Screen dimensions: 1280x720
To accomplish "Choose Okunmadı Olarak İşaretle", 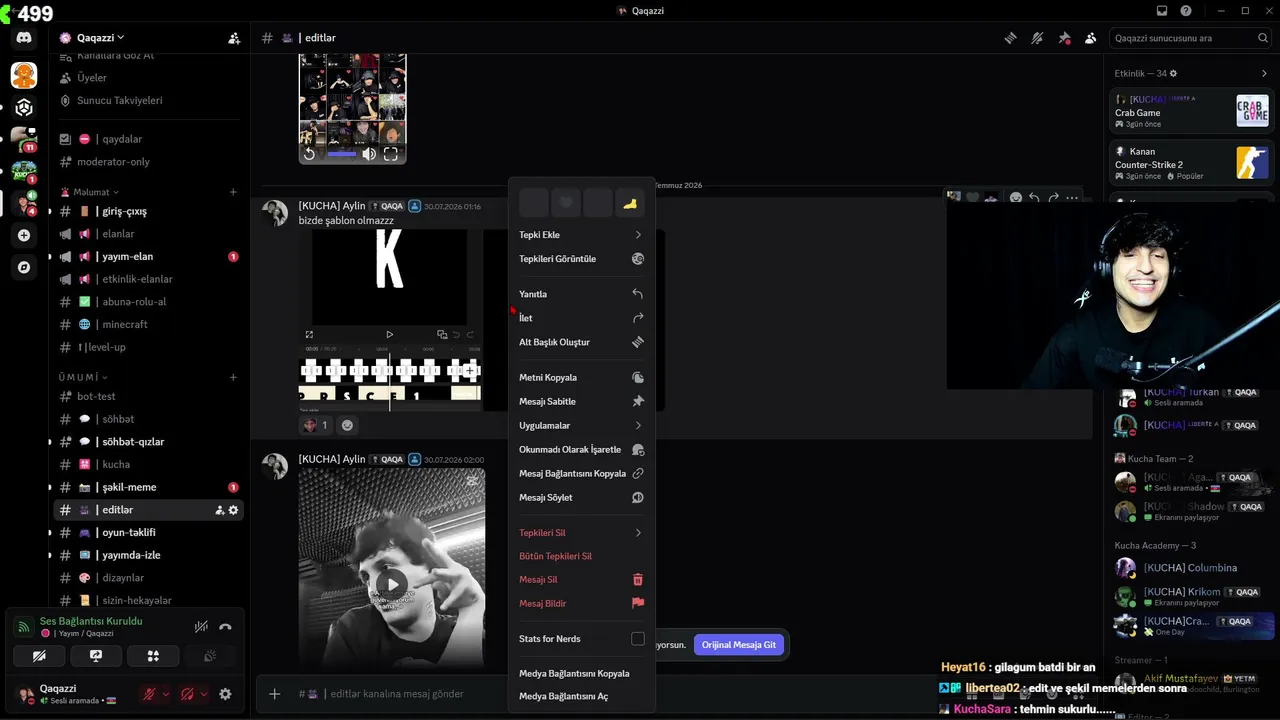I will pyautogui.click(x=581, y=449).
